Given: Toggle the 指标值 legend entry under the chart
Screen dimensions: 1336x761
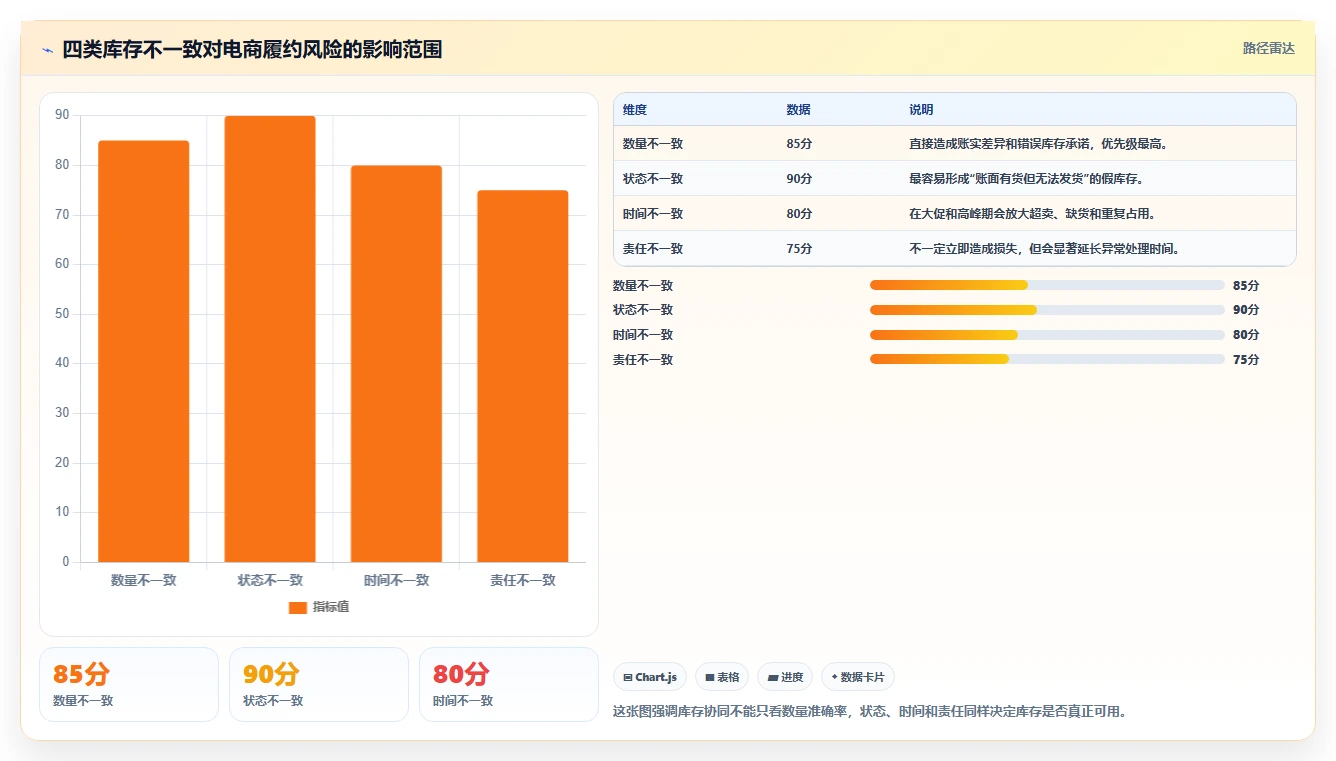Looking at the screenshot, I should tap(319, 607).
